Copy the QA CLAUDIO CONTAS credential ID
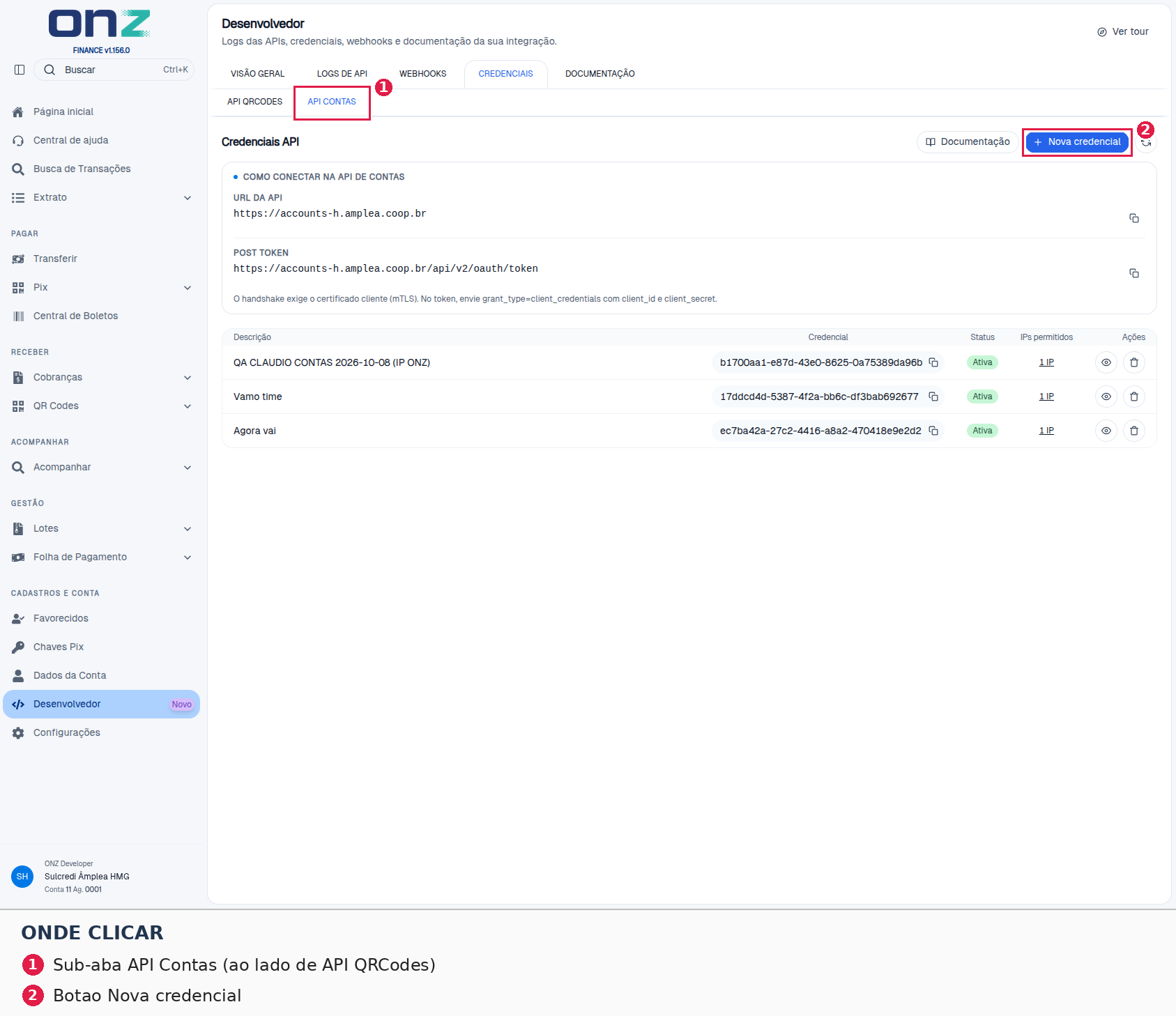Viewport: 1176px width, 1016px height. coord(933,362)
